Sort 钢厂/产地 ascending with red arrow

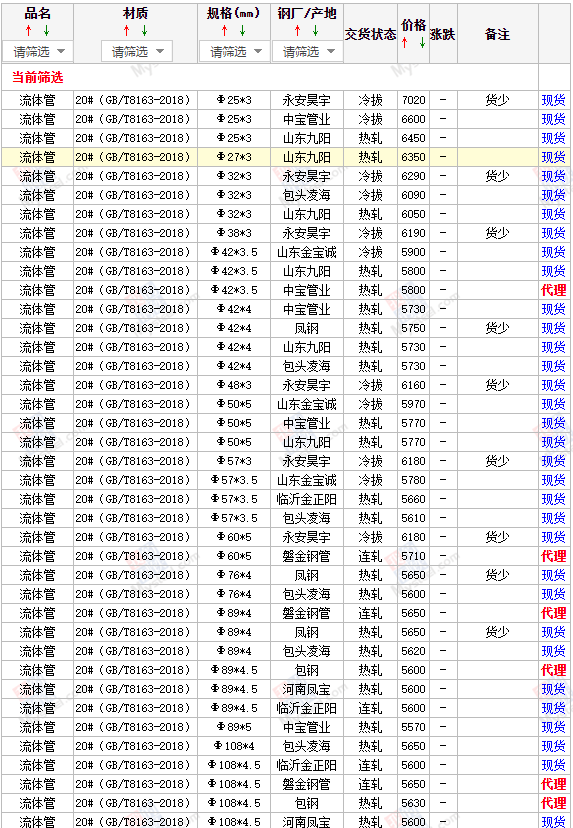[298, 31]
